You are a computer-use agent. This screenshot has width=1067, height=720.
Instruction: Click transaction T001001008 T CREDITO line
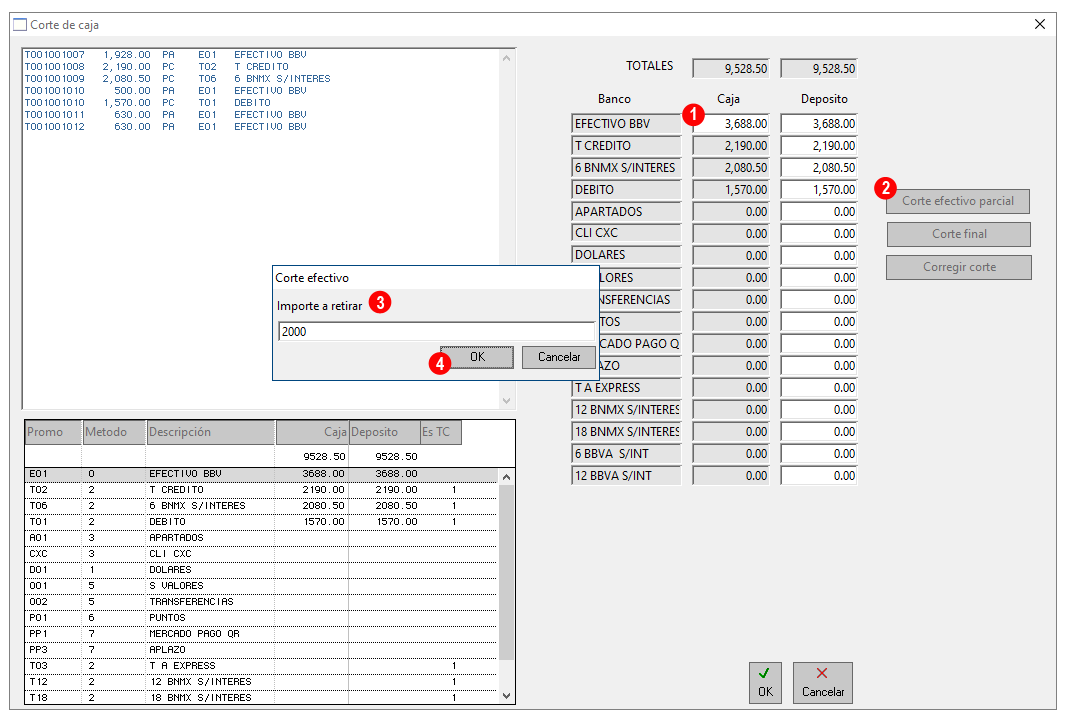point(157,67)
